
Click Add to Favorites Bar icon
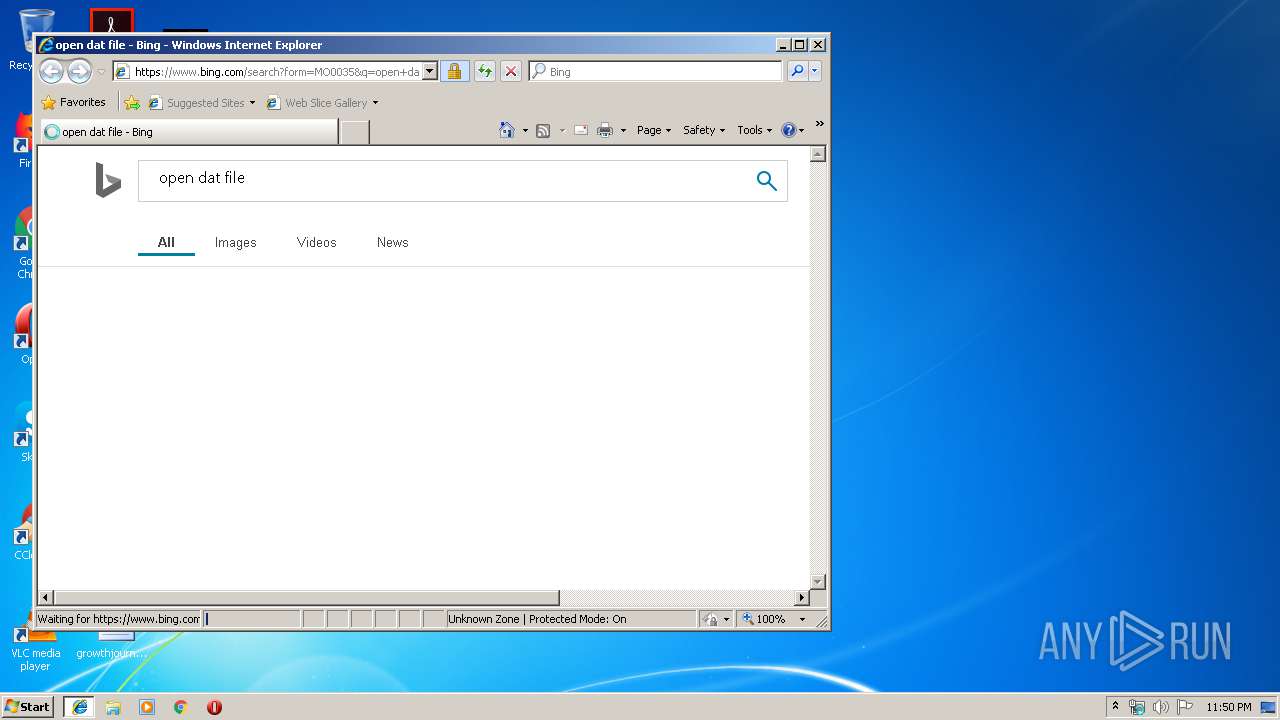[x=132, y=102]
